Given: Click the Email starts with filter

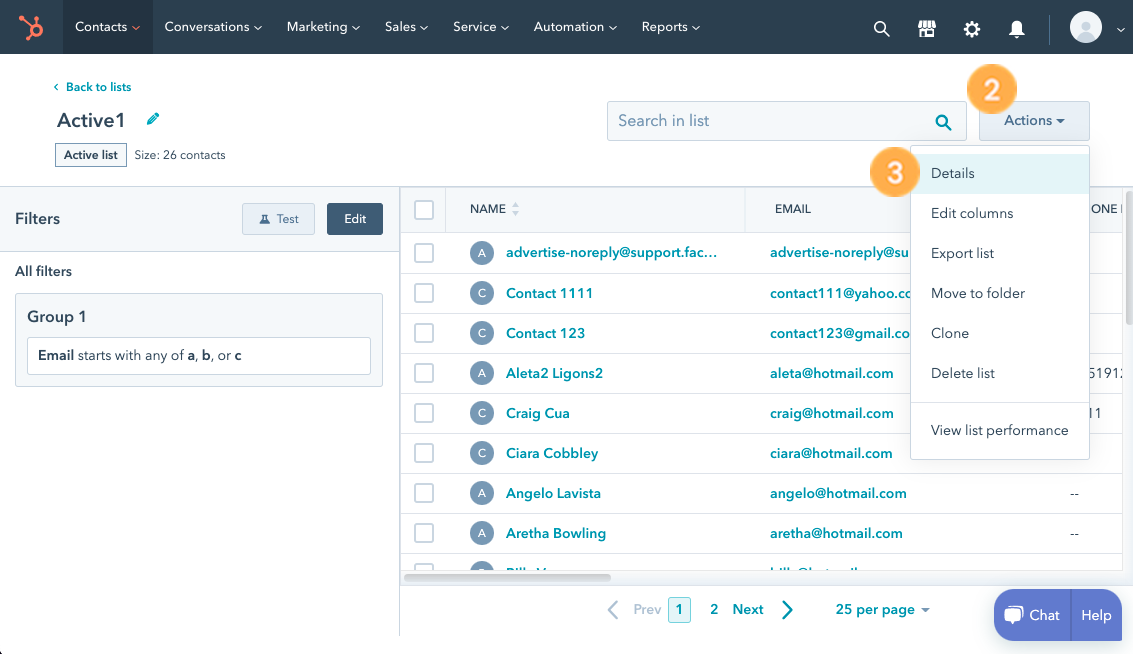Looking at the screenshot, I should pyautogui.click(x=199, y=356).
